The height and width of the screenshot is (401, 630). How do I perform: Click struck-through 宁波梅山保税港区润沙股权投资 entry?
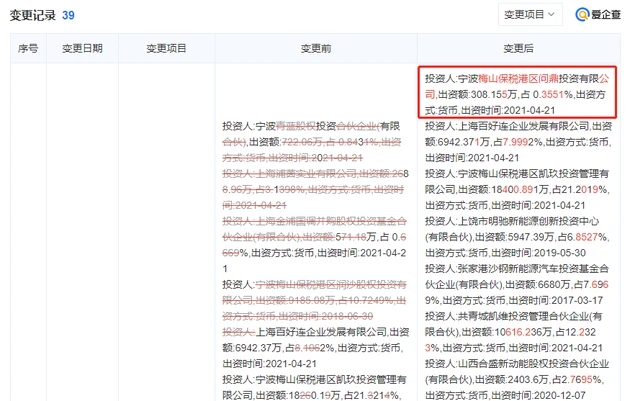(x=315, y=300)
